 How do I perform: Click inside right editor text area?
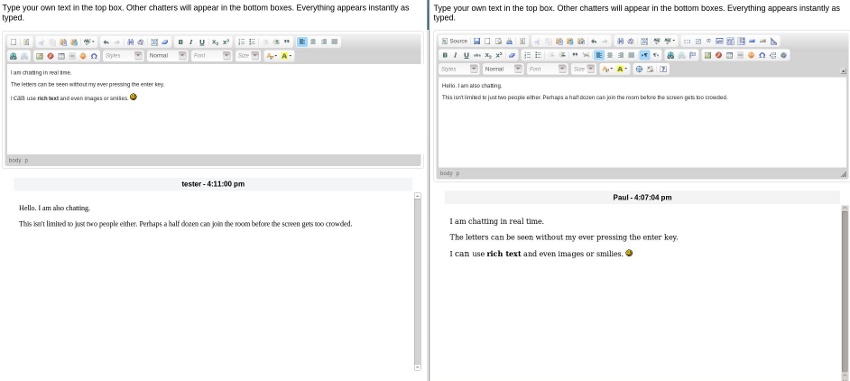[642, 122]
